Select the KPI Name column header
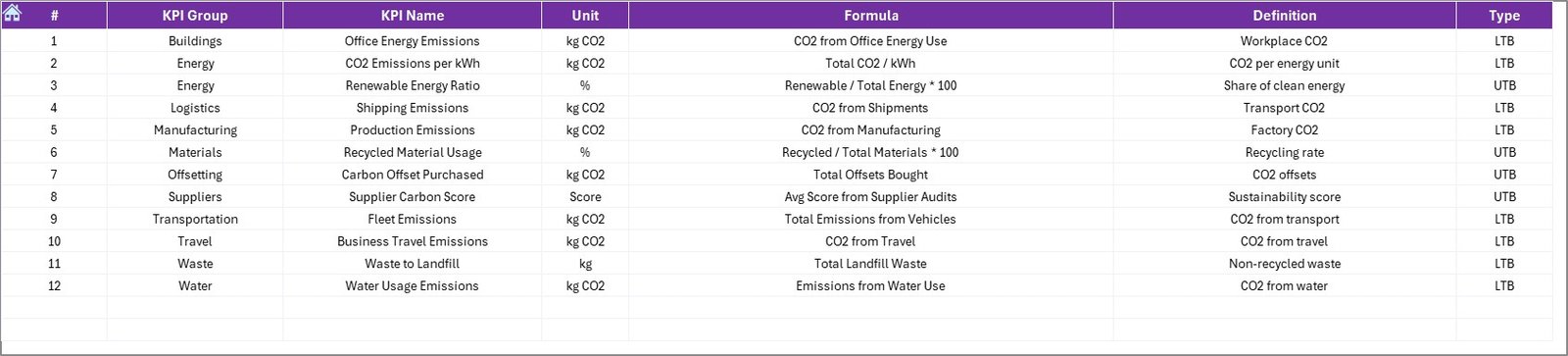This screenshot has width=1568, height=356. click(413, 16)
